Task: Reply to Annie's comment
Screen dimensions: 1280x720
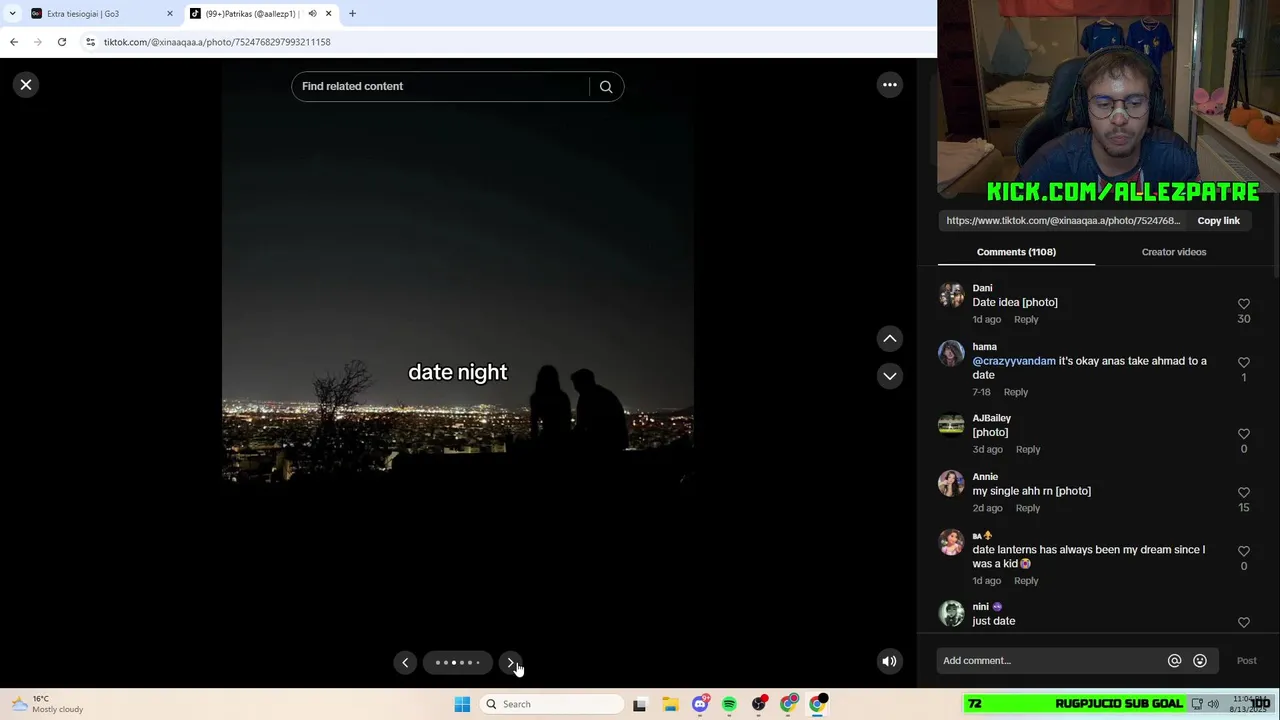Action: click(x=1028, y=508)
